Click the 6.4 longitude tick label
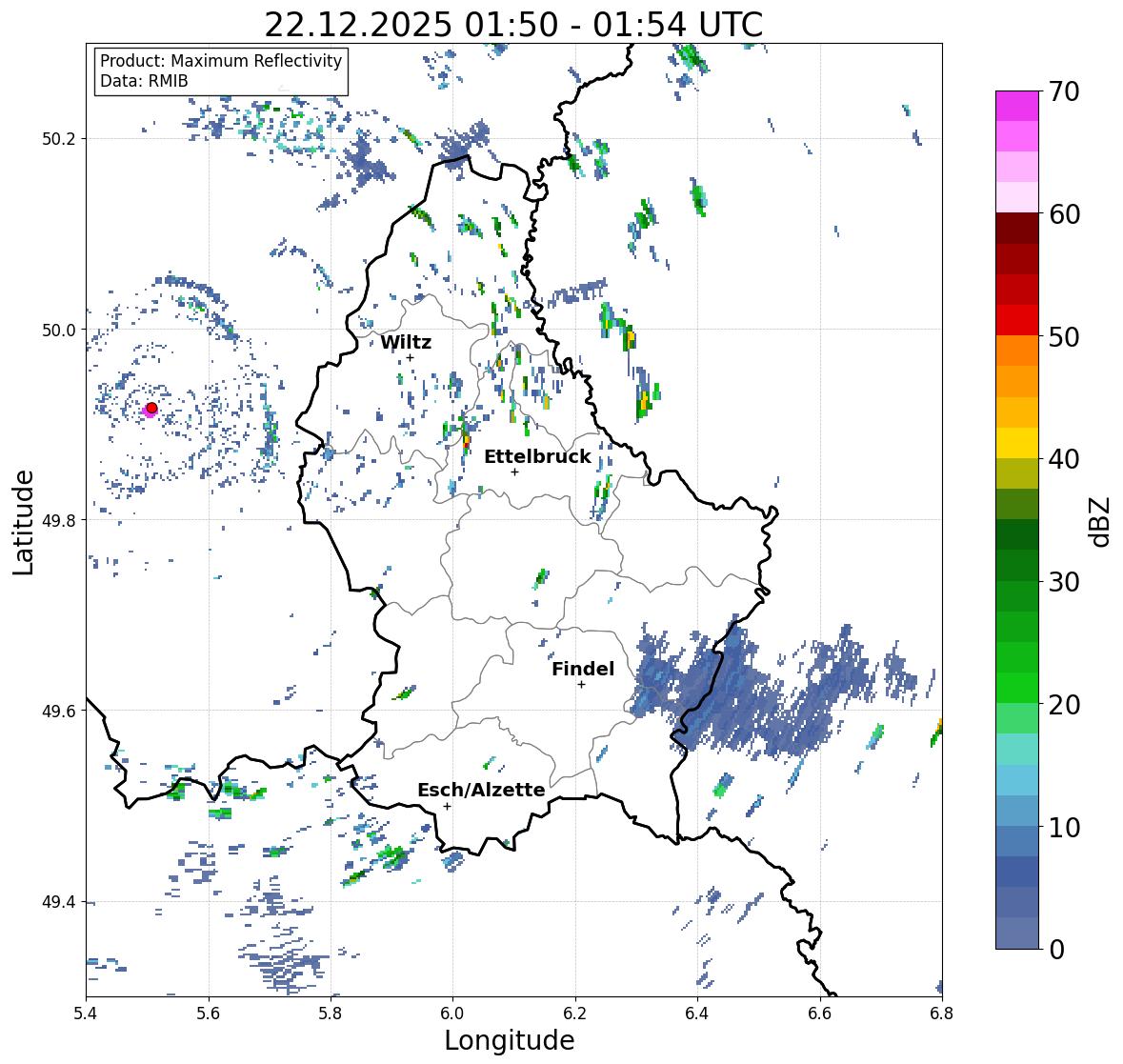Viewport: 1123px width, 1064px height. click(x=697, y=1014)
